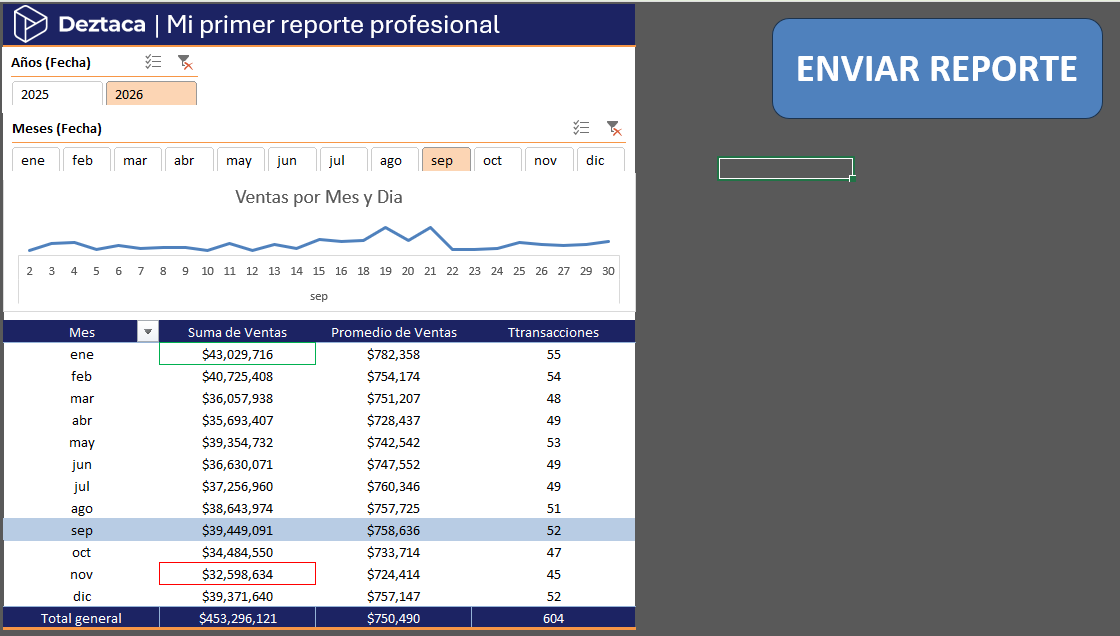Screen dimensions: 1120x636
Task: Select average $782,358 for ene
Action: pyautogui.click(x=394, y=354)
